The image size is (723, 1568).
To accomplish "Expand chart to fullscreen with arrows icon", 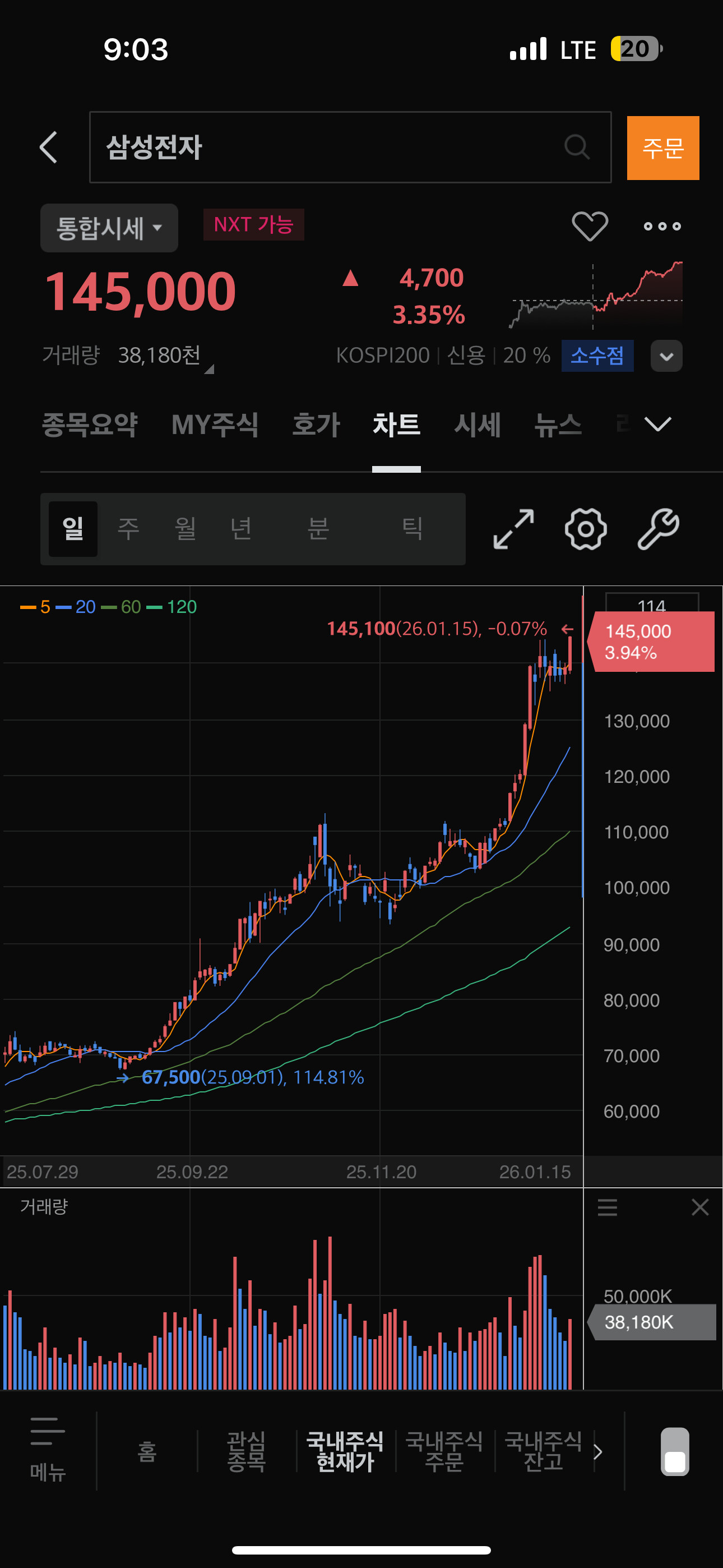I will [513, 529].
